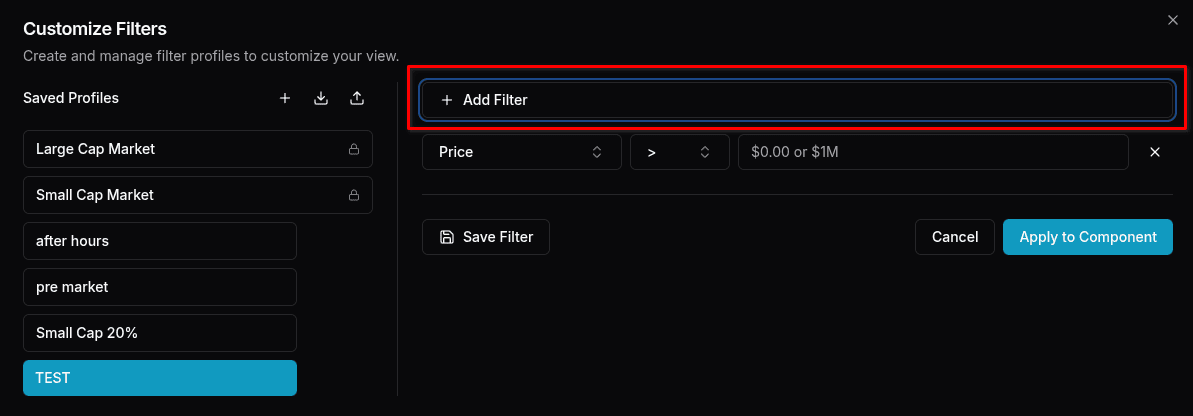
Task: Click the Cancel button
Action: pyautogui.click(x=955, y=237)
